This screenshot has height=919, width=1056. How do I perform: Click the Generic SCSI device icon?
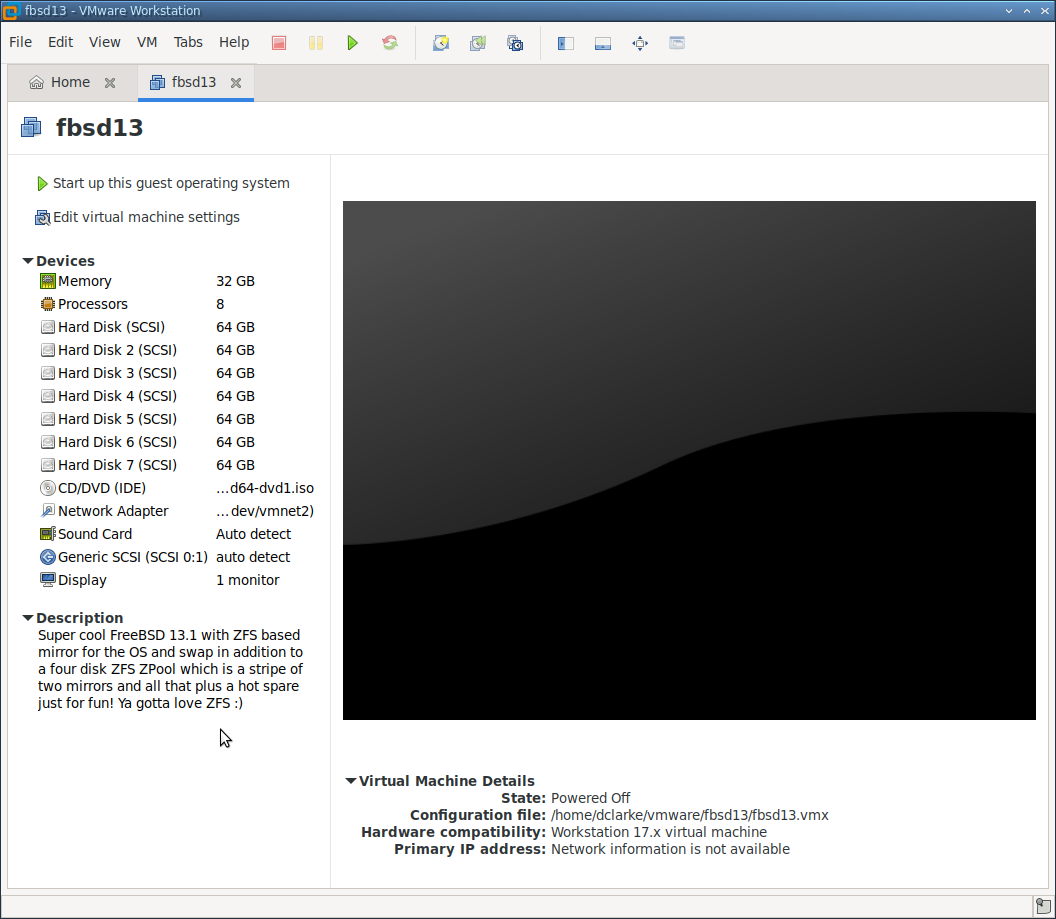[48, 557]
